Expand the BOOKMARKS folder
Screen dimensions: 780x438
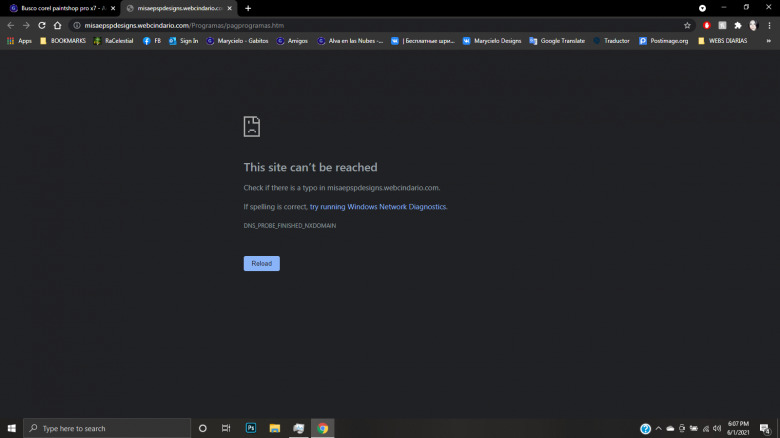coord(62,41)
